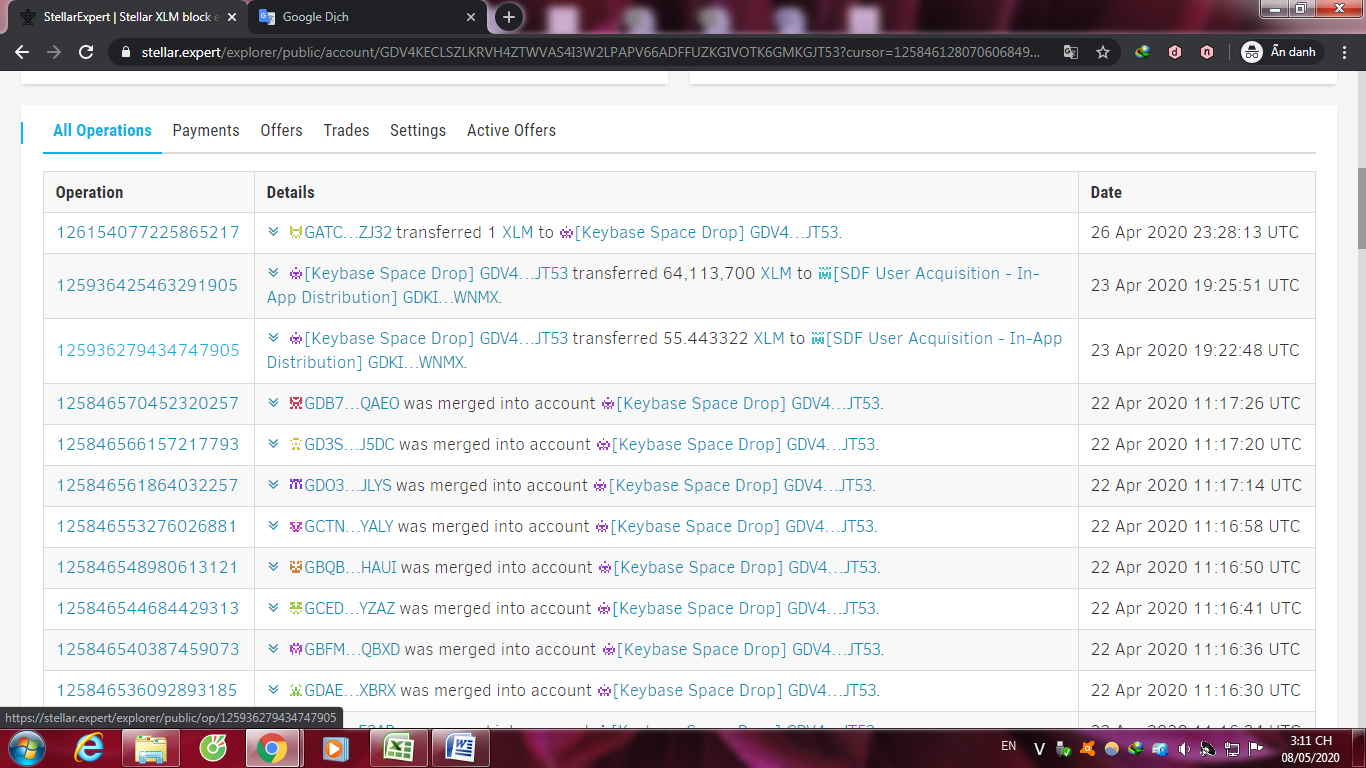Click the date 23 Apr 2020 19:25:51 UTC

[x=1195, y=285]
